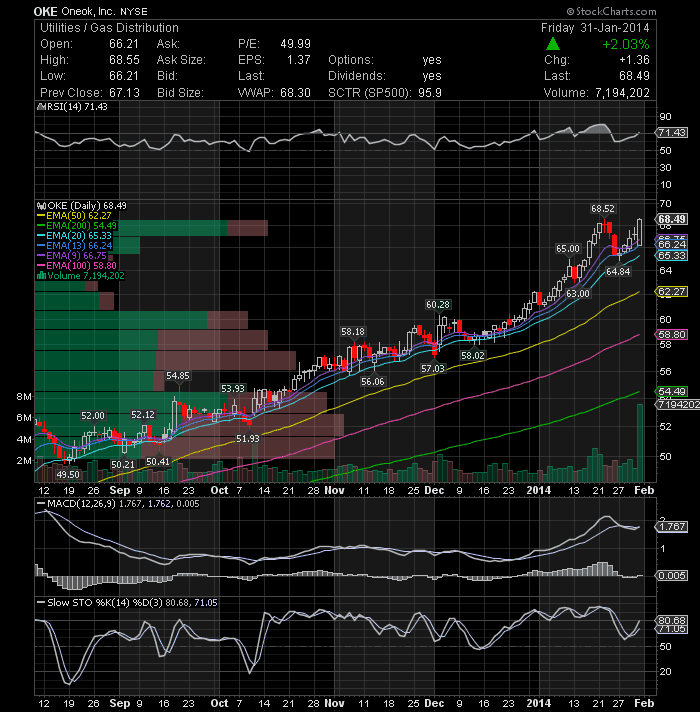
Task: Click the 58.18 price annotation
Action: click(x=353, y=332)
